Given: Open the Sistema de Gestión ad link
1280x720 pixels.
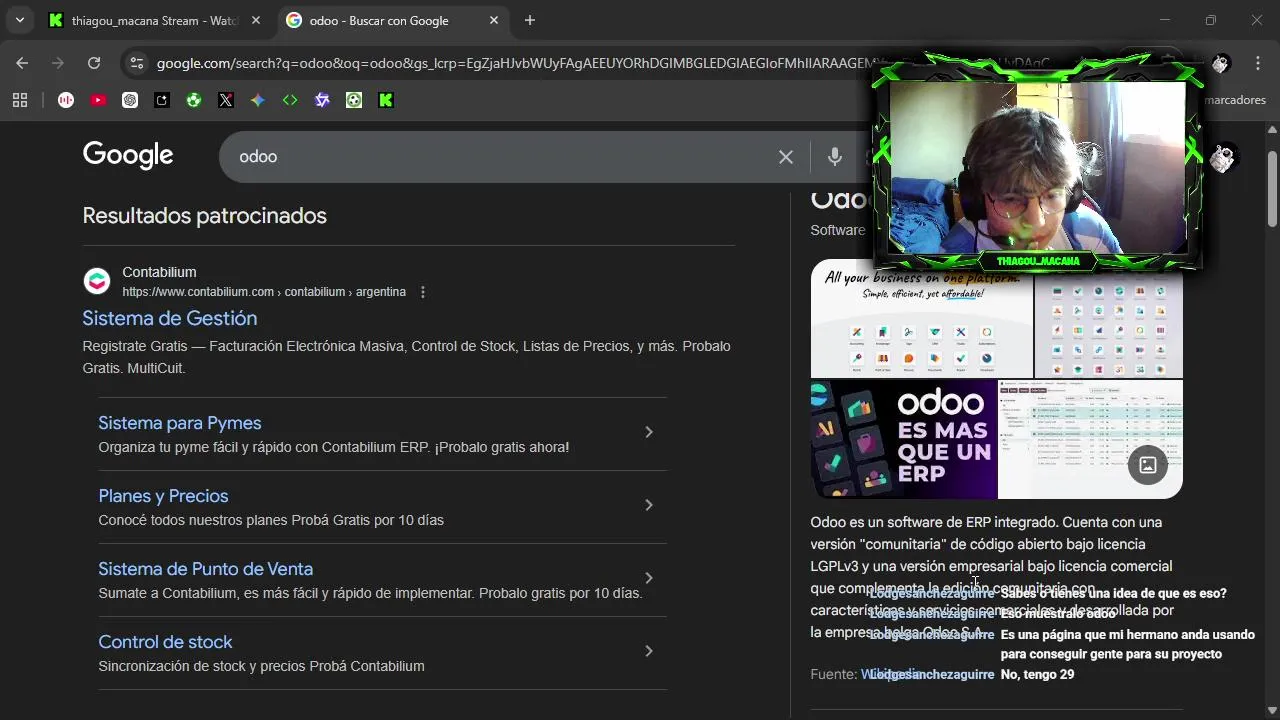Looking at the screenshot, I should click(170, 318).
